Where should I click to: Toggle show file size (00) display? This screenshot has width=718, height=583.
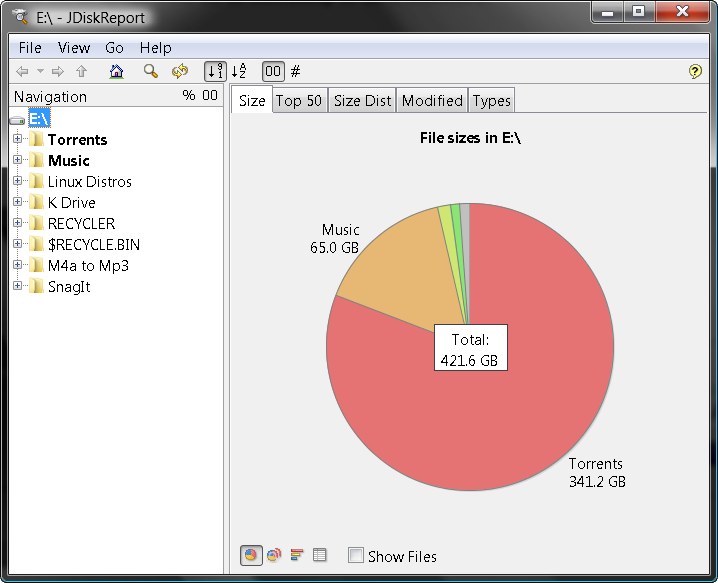click(273, 71)
